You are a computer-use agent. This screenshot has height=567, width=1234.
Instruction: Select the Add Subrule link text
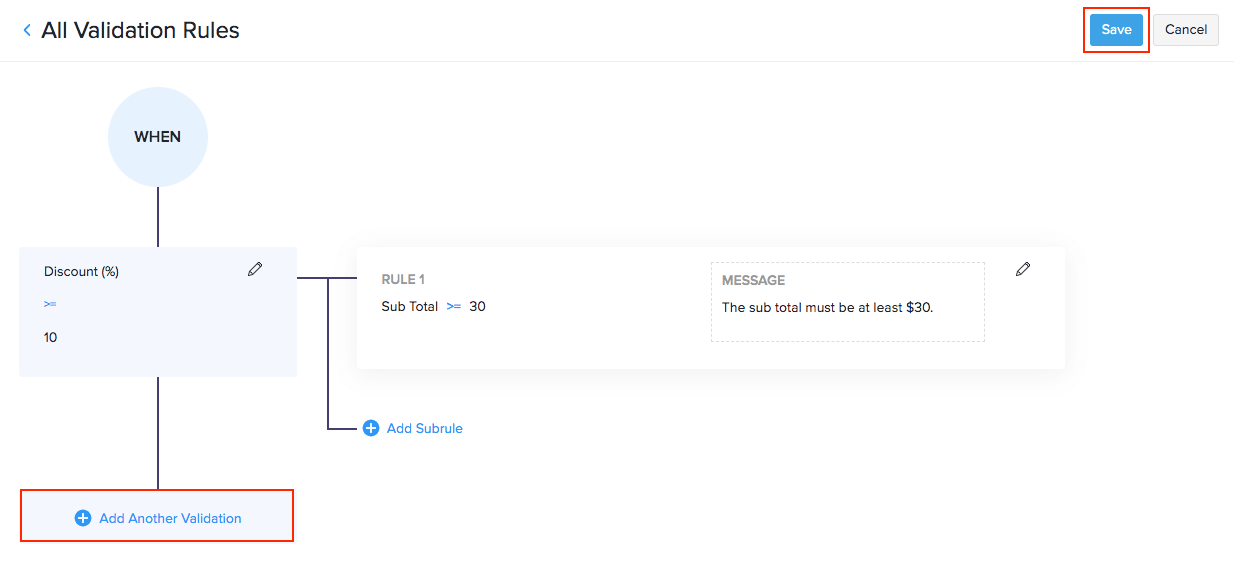coord(424,428)
